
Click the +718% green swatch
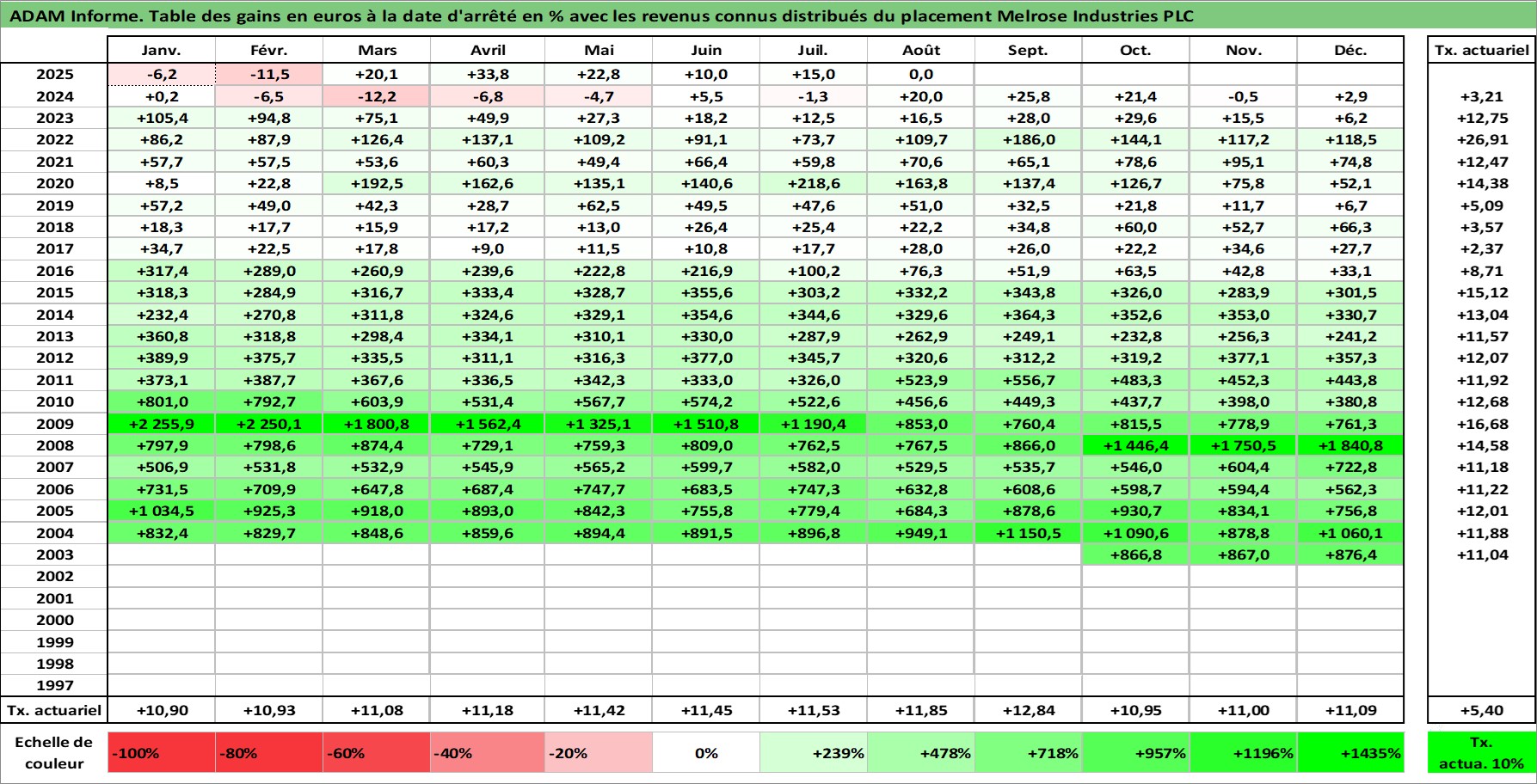1029,753
